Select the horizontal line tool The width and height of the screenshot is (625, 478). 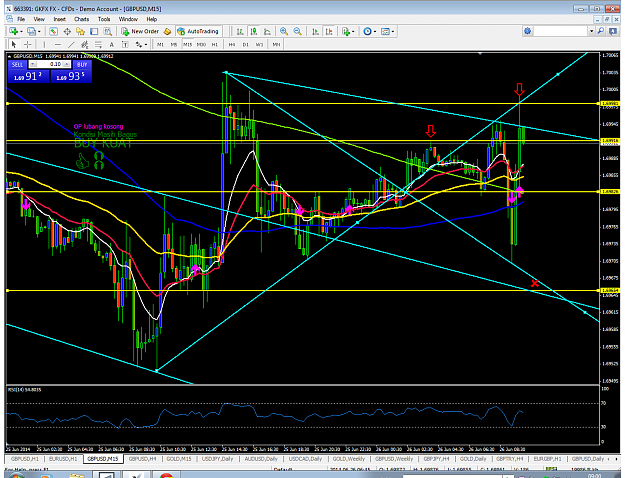click(58, 44)
